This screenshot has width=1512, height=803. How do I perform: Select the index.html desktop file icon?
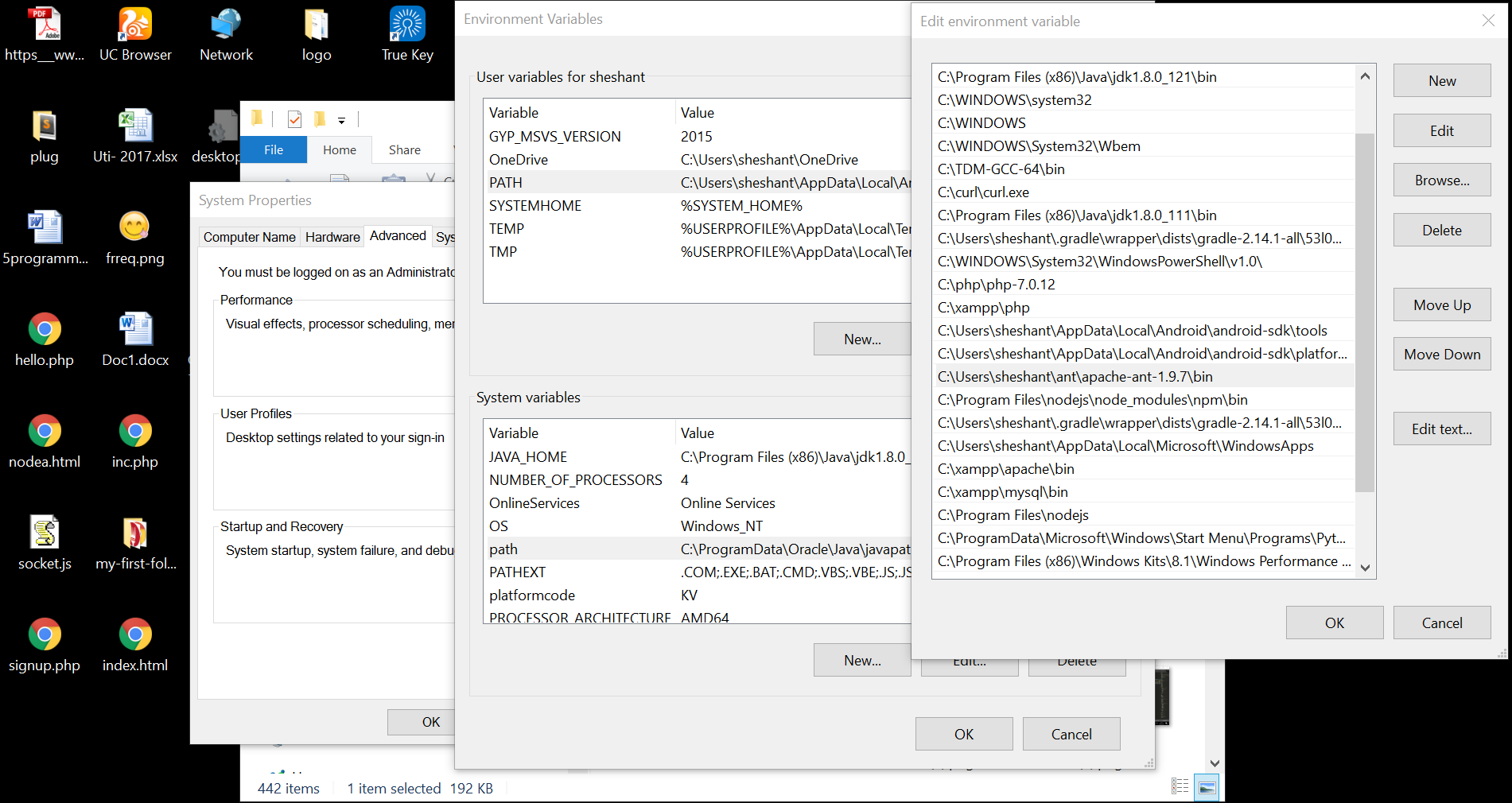[135, 645]
